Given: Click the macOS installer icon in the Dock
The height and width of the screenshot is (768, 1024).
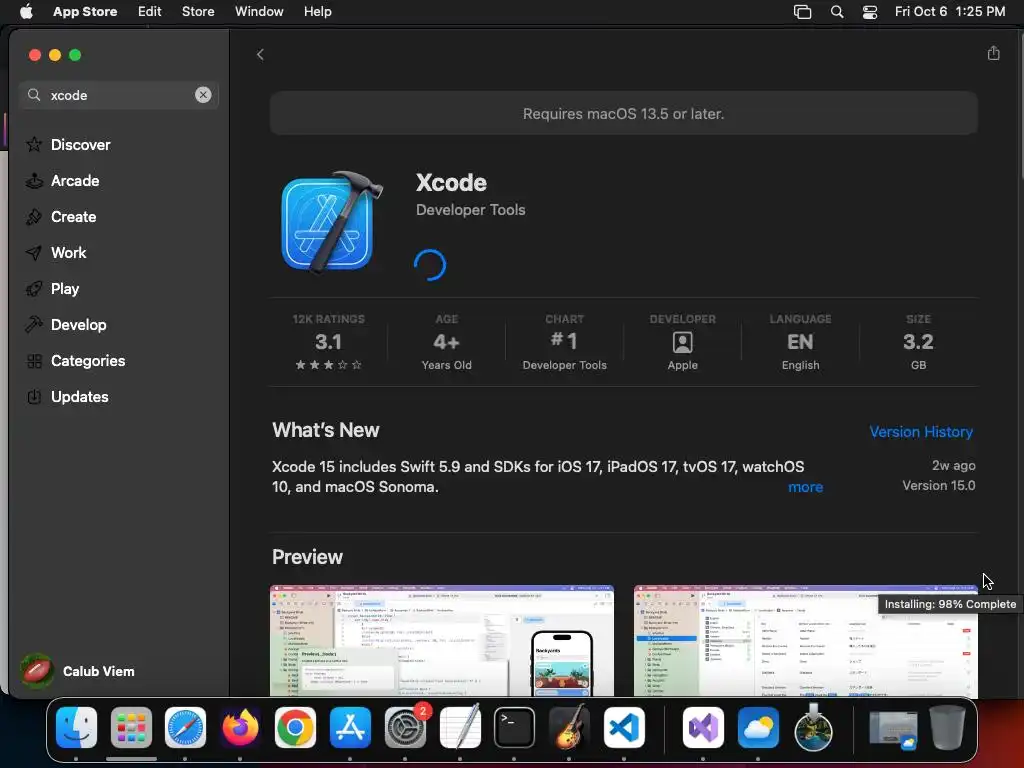Looking at the screenshot, I should click(813, 726).
